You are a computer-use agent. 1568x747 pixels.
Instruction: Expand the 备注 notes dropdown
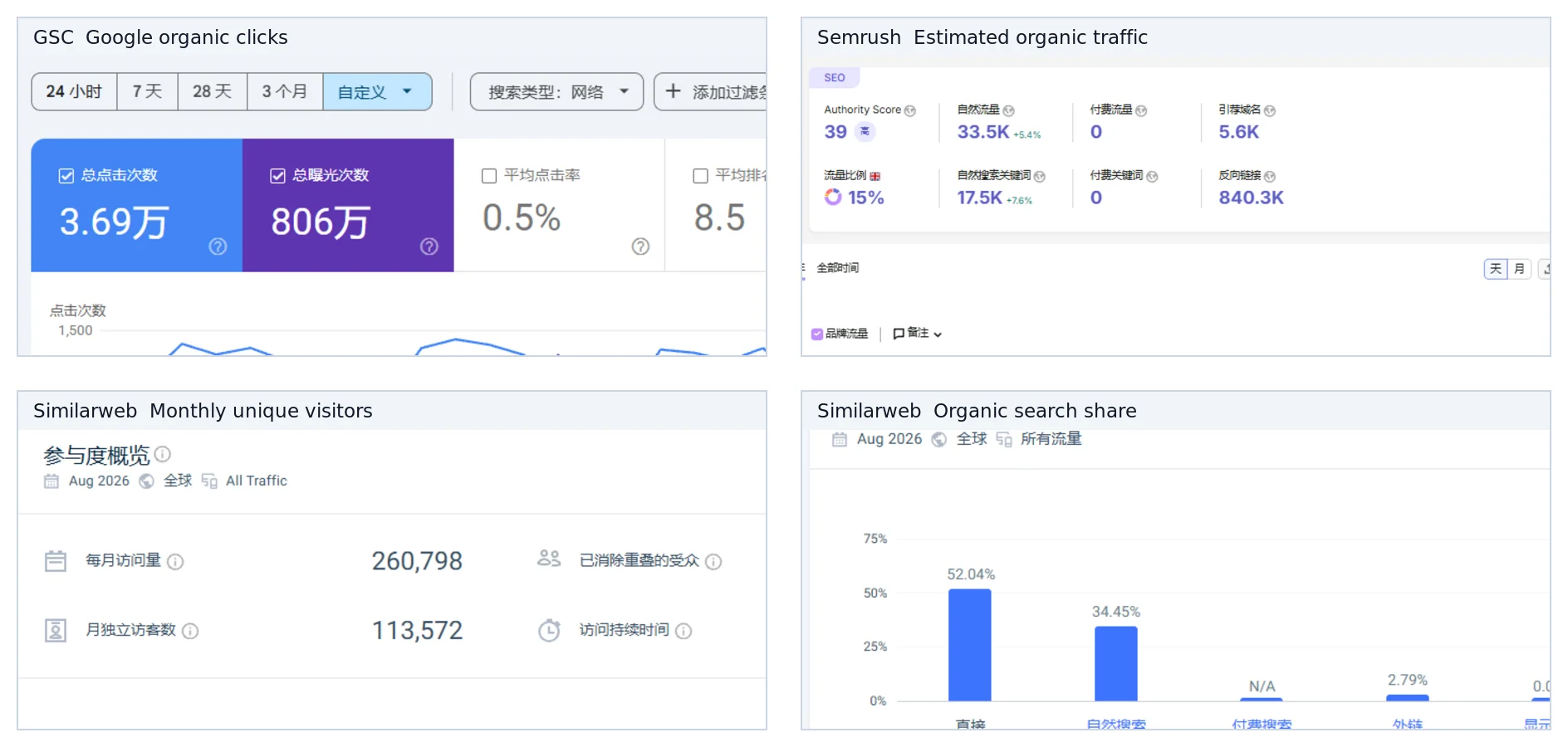pos(917,333)
